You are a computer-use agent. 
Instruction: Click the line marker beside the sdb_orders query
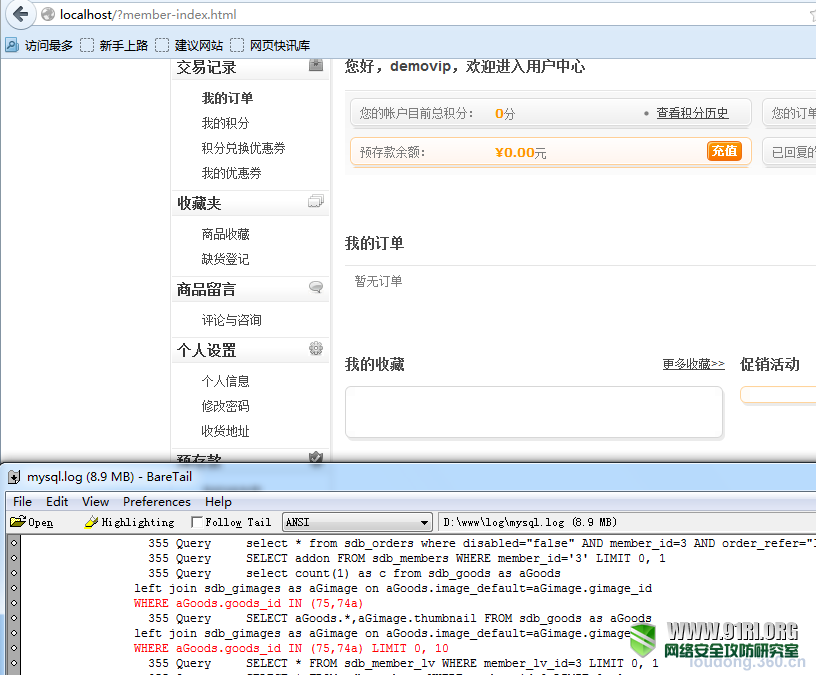(14, 543)
